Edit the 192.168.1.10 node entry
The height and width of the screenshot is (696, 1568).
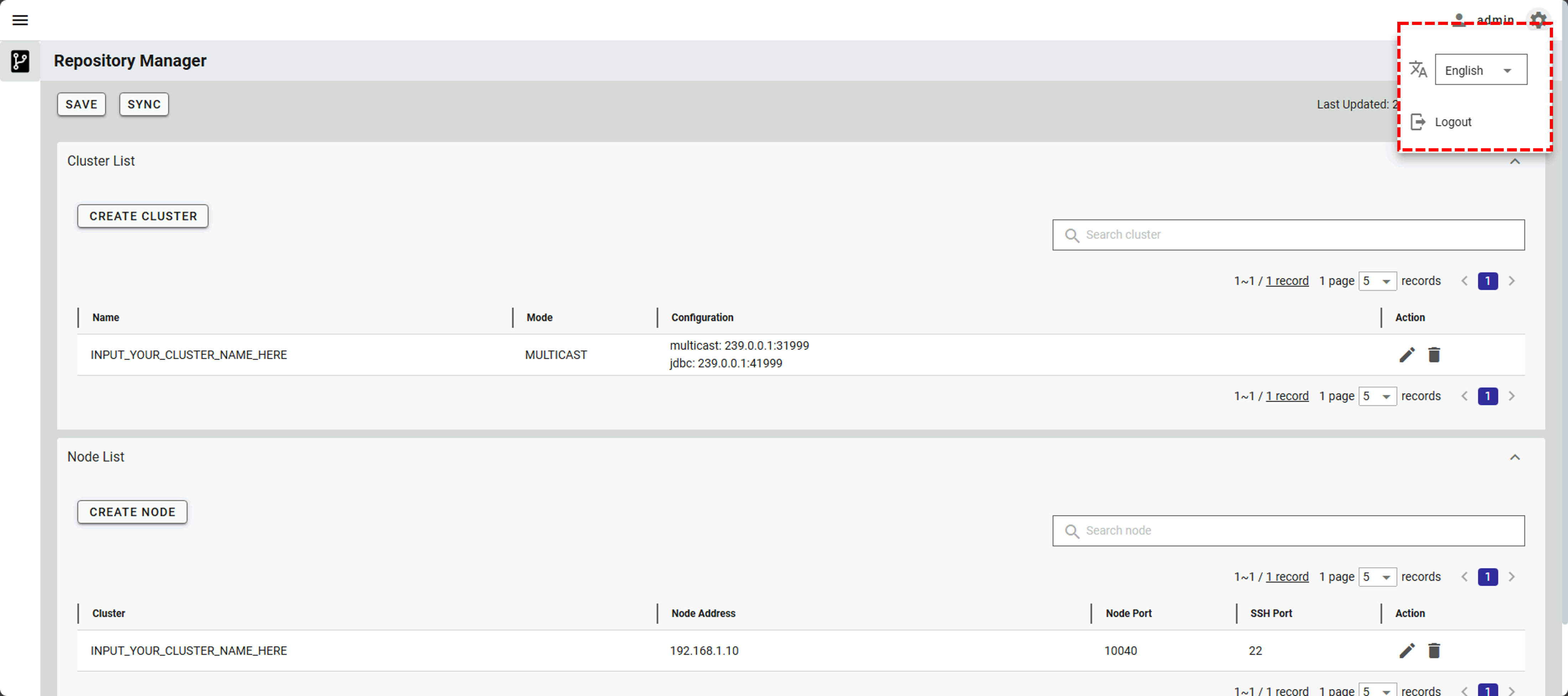(x=1407, y=650)
